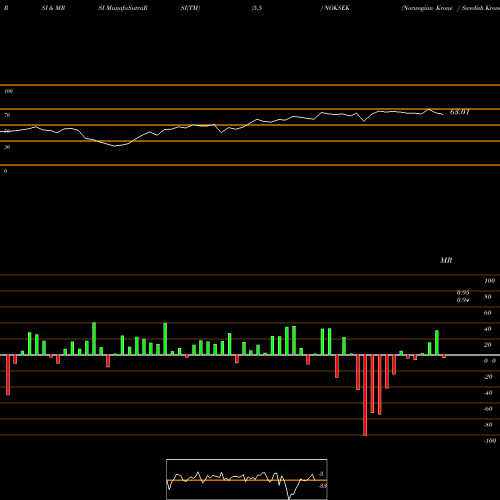Click the '(5,5' parameter text in header
This screenshot has width=500, height=500.
[x=257, y=8]
